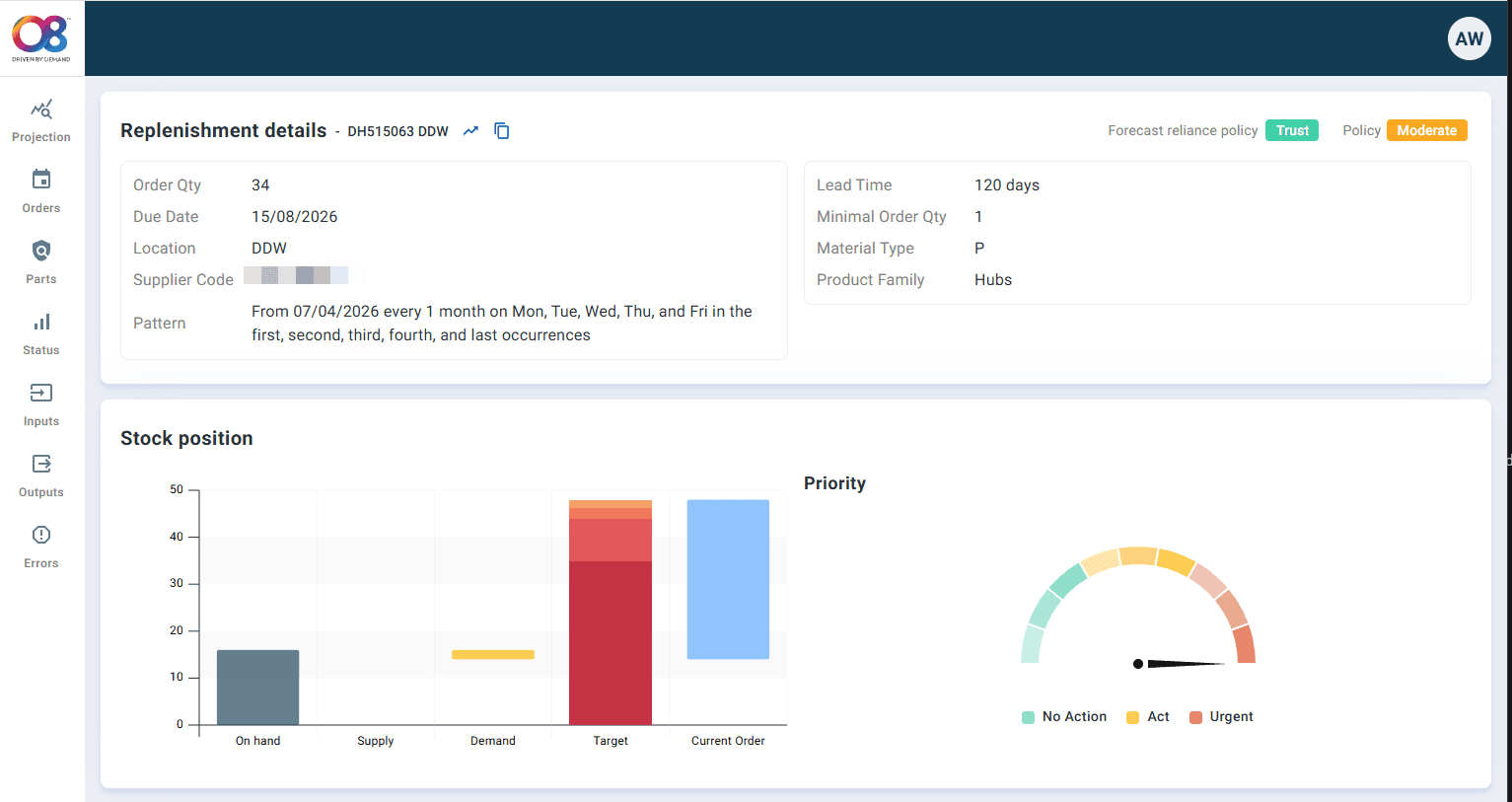
Task: Click the Moderate policy badge
Action: (1426, 129)
